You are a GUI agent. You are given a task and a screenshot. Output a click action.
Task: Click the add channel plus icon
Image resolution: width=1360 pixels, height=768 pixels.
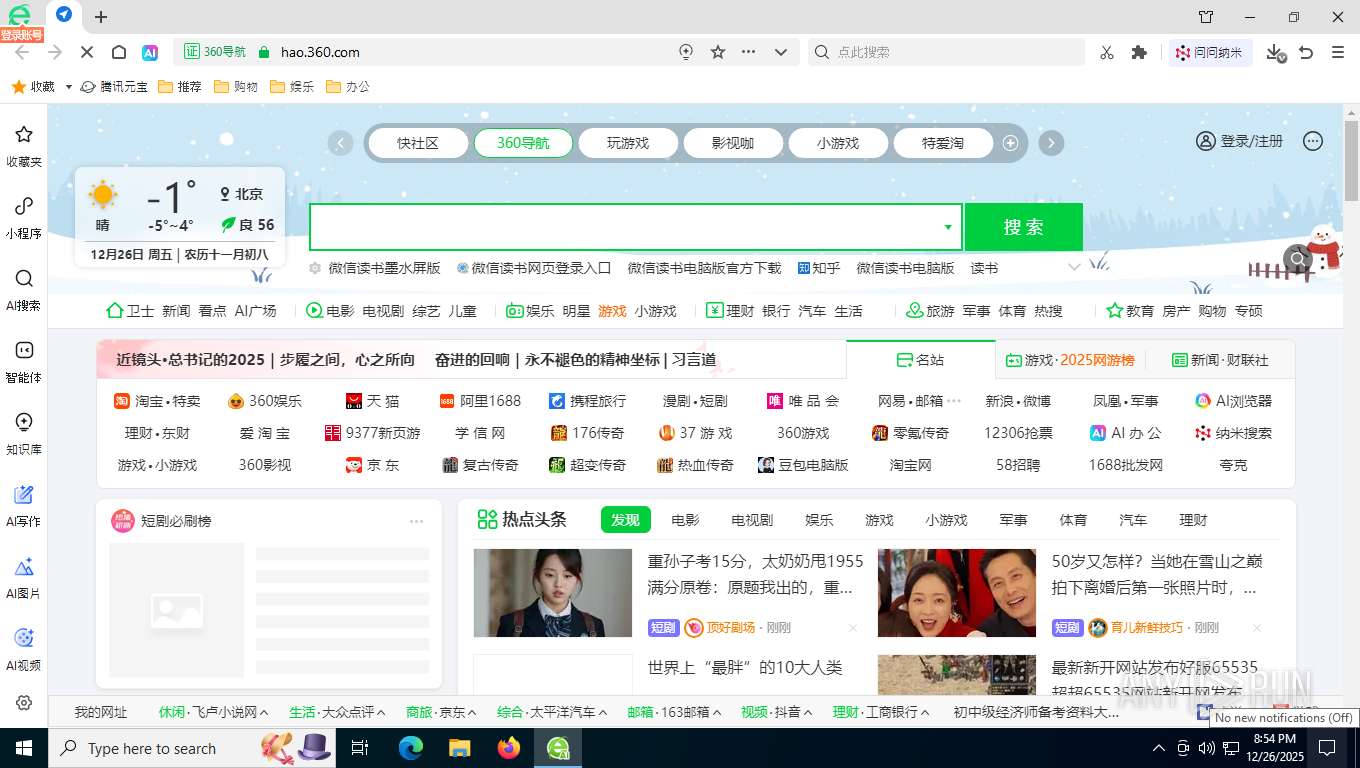[x=1010, y=143]
